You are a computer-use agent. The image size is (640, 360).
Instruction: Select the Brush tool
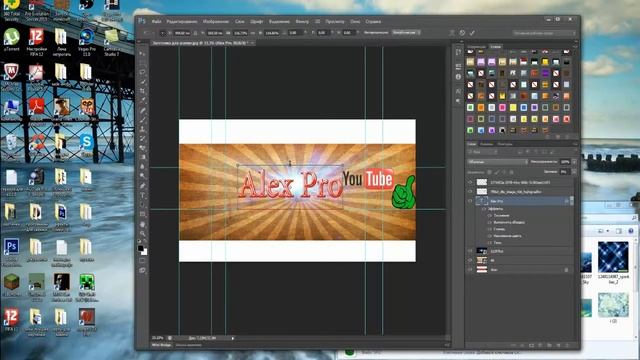142,120
